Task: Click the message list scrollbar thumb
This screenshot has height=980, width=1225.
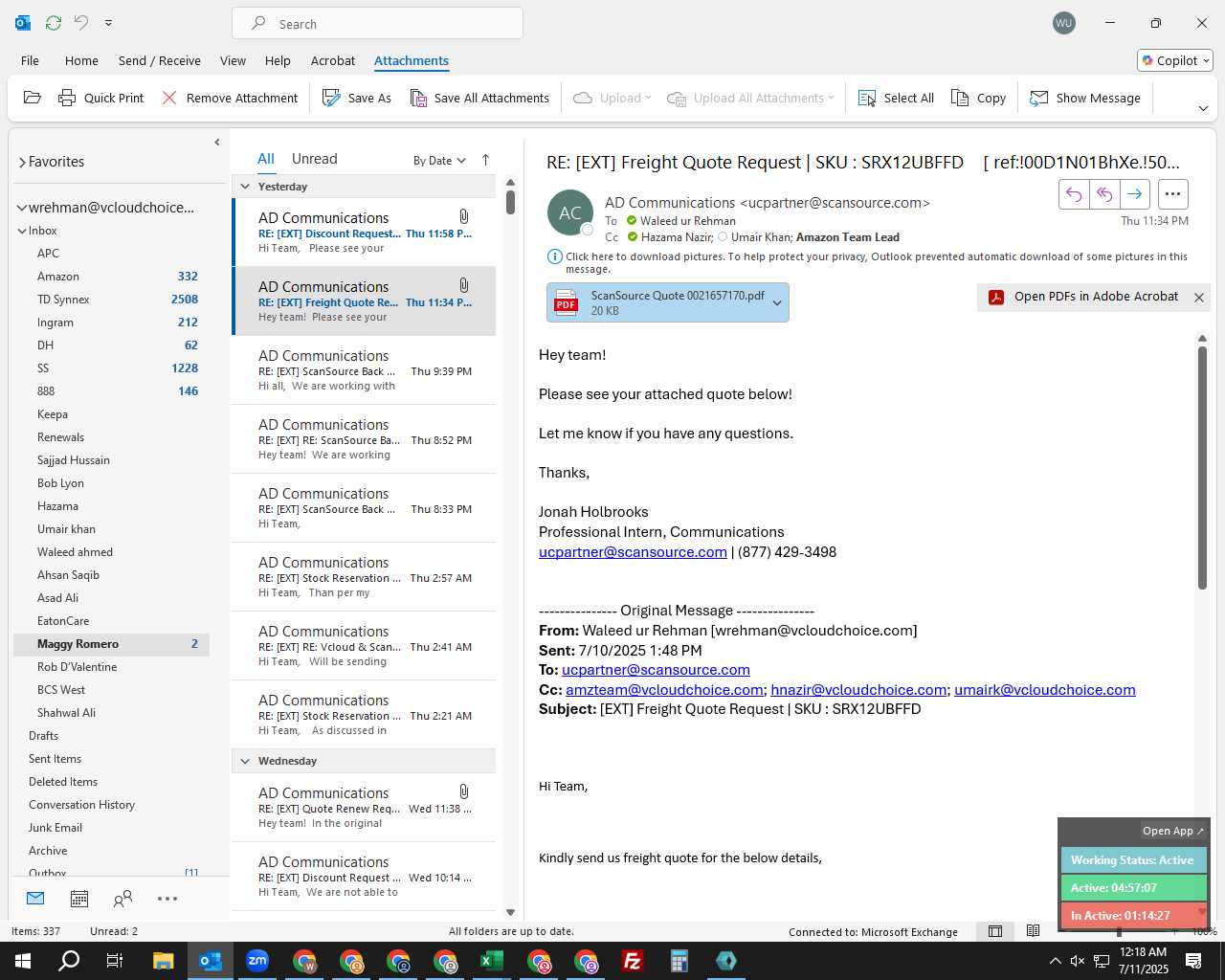Action: click(510, 202)
